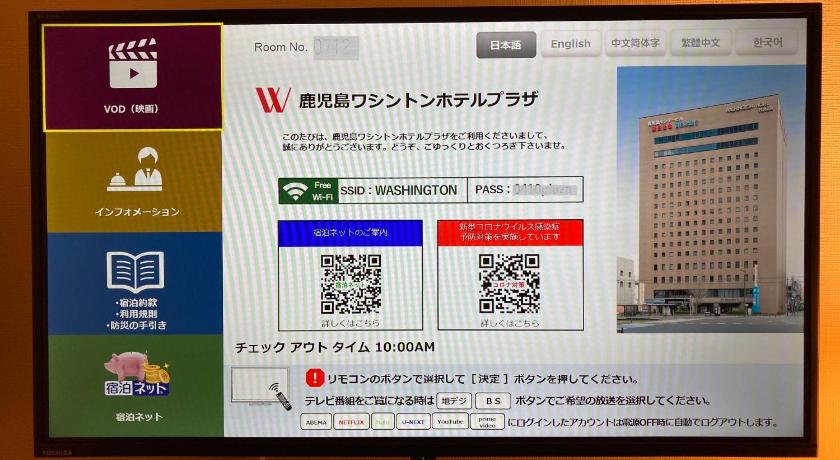Open the インフォメーション concierge tile
The image size is (840, 460).
point(134,182)
